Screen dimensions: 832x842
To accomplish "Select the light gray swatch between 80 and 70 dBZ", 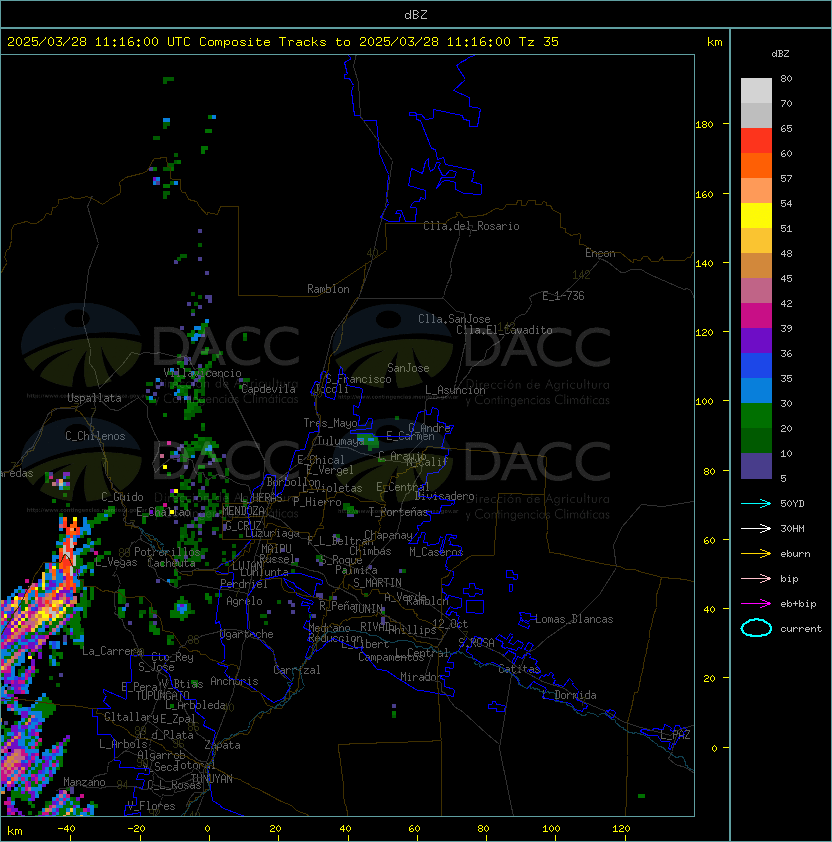I will click(x=756, y=91).
